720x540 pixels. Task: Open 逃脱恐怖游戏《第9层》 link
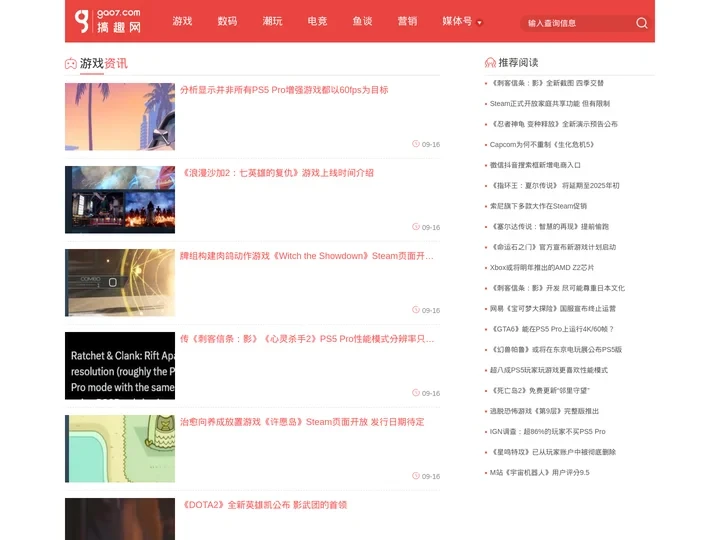(545, 411)
